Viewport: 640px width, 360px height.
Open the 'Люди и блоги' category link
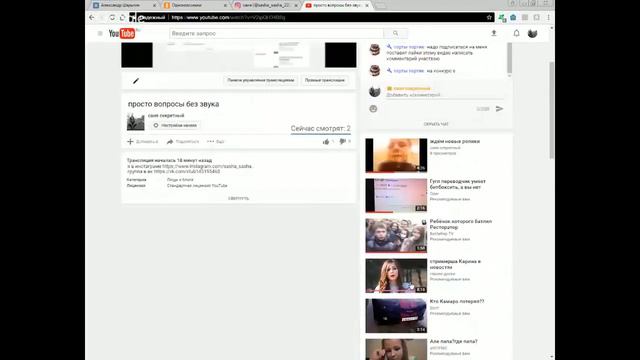(180, 180)
